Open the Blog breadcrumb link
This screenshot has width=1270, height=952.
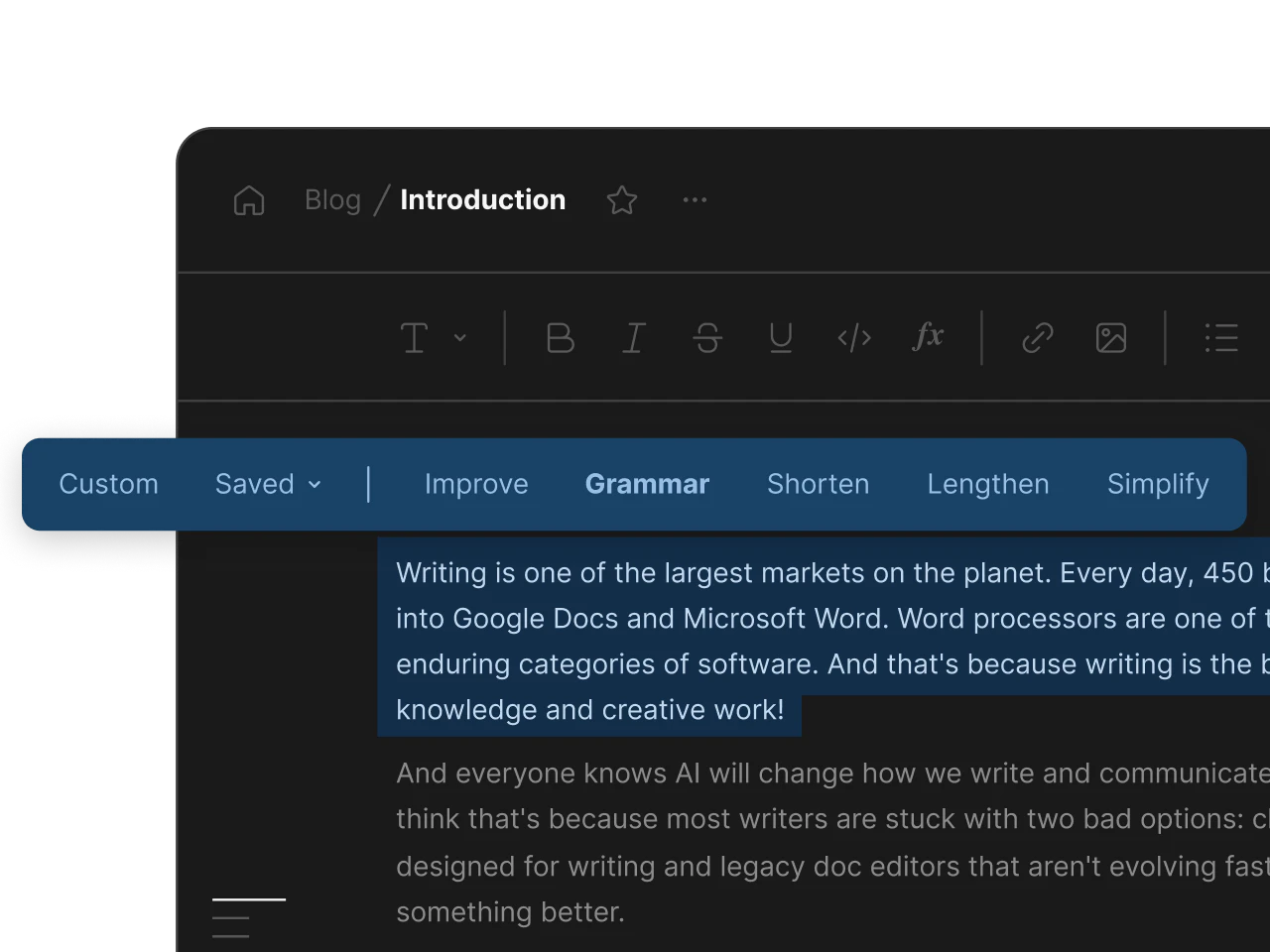pos(332,199)
